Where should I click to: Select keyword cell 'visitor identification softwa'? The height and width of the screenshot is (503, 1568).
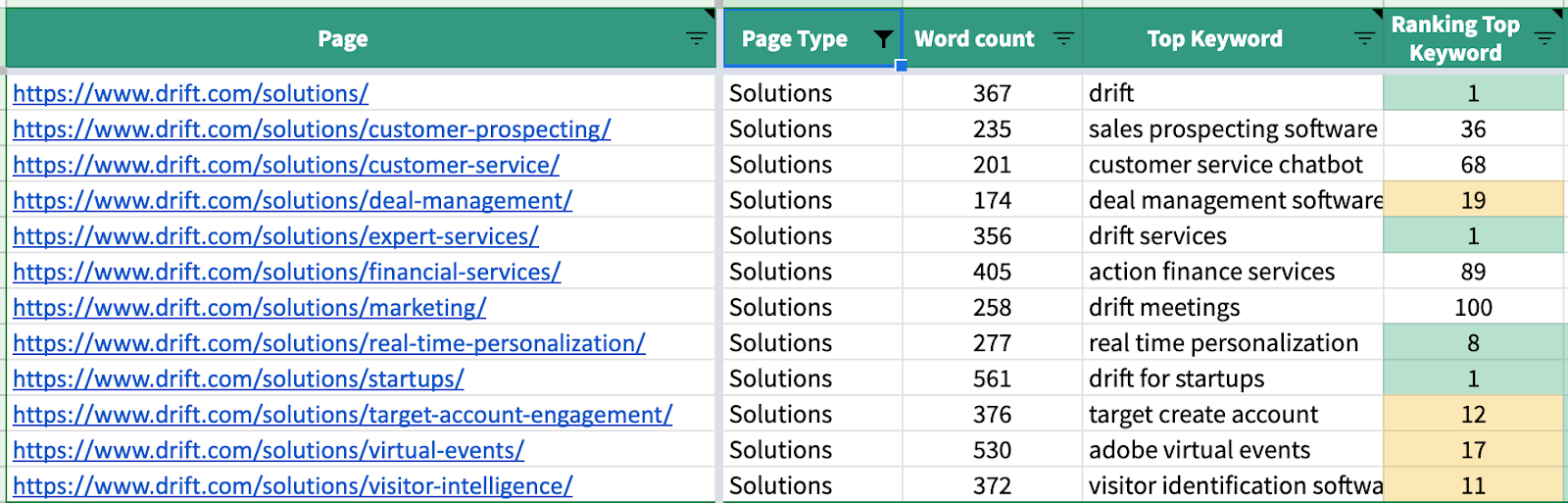(1233, 485)
